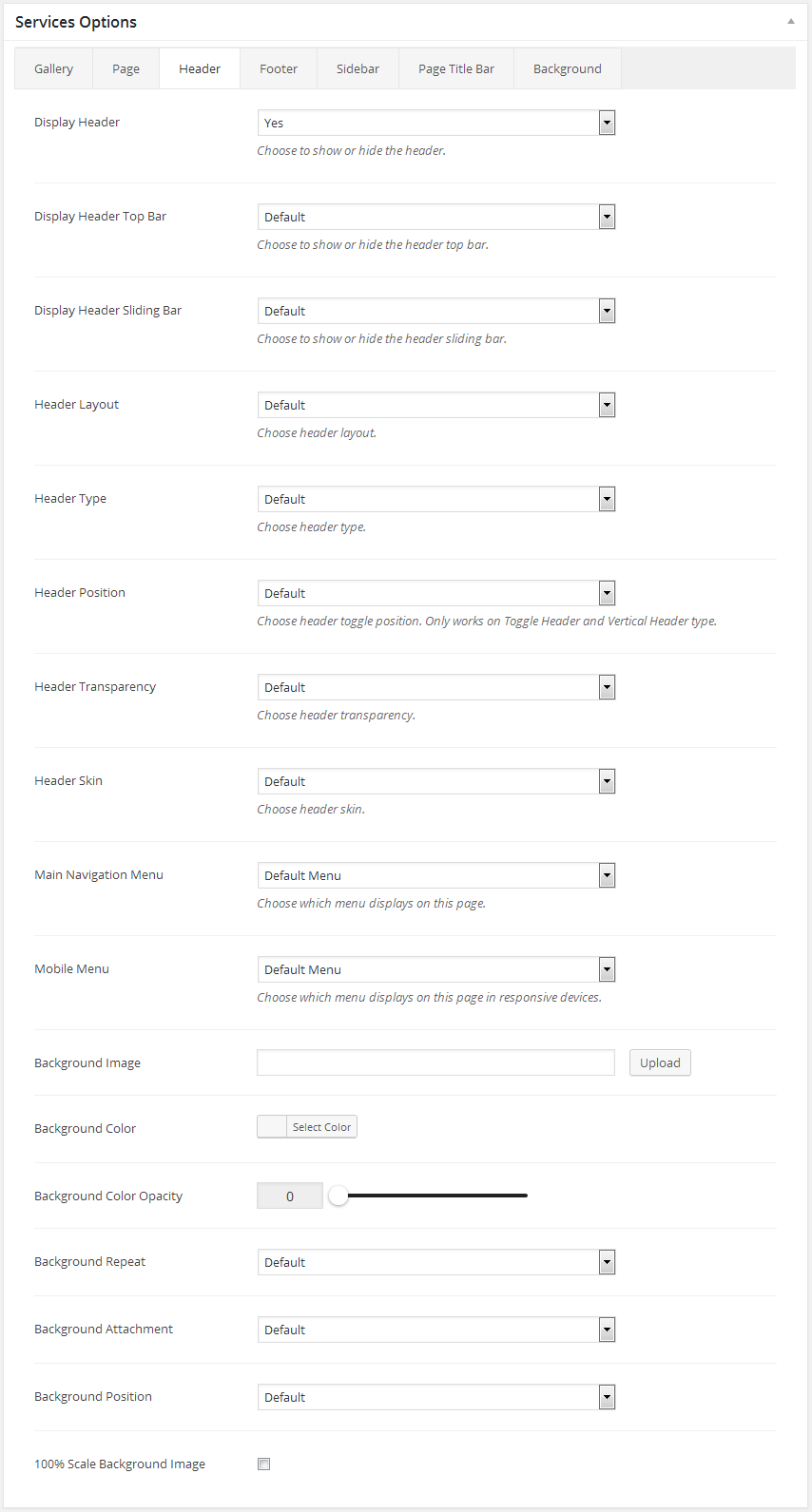
Task: Open the Header Transparency dropdown
Action: tap(436, 687)
